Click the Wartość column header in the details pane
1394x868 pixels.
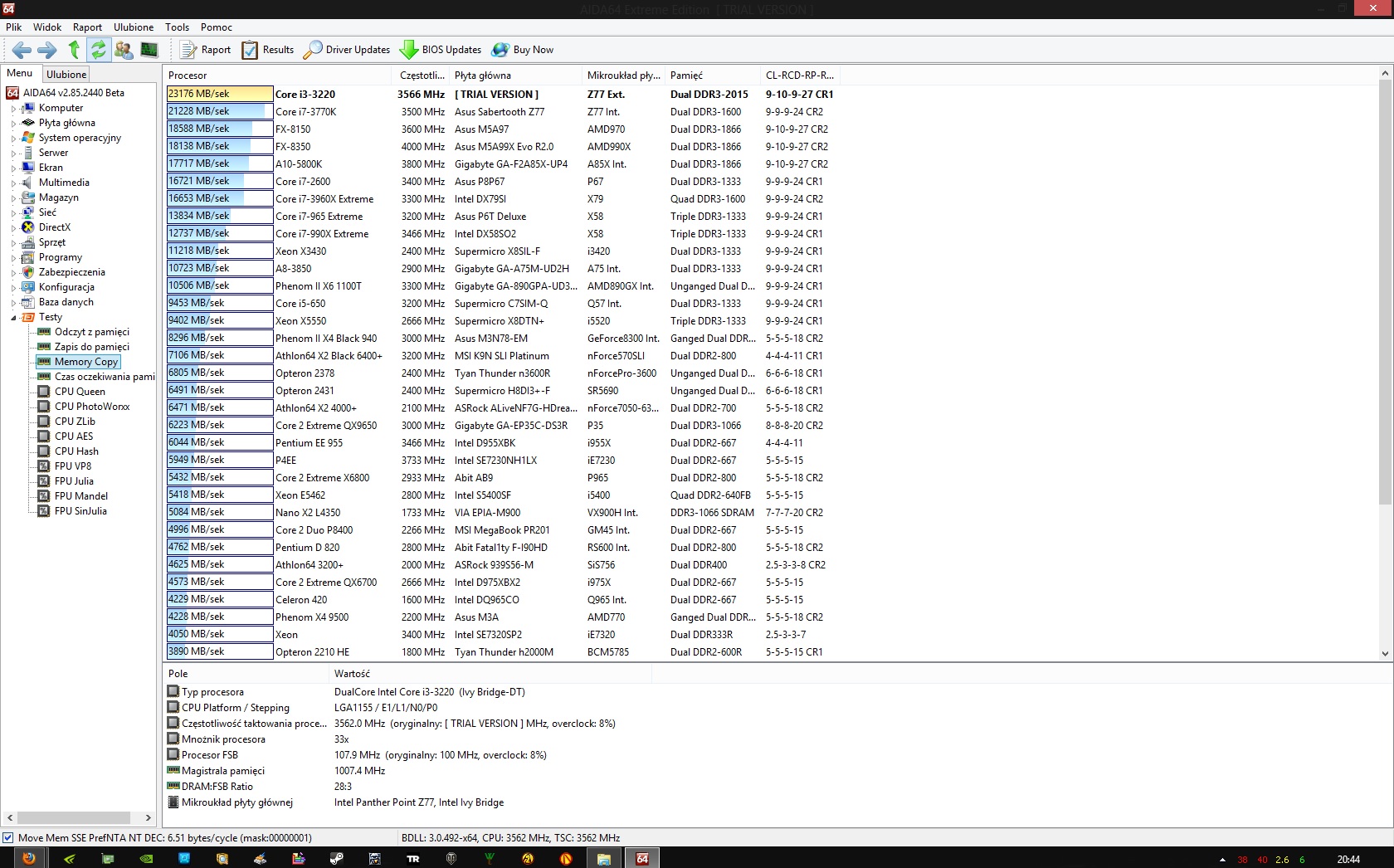(490, 674)
